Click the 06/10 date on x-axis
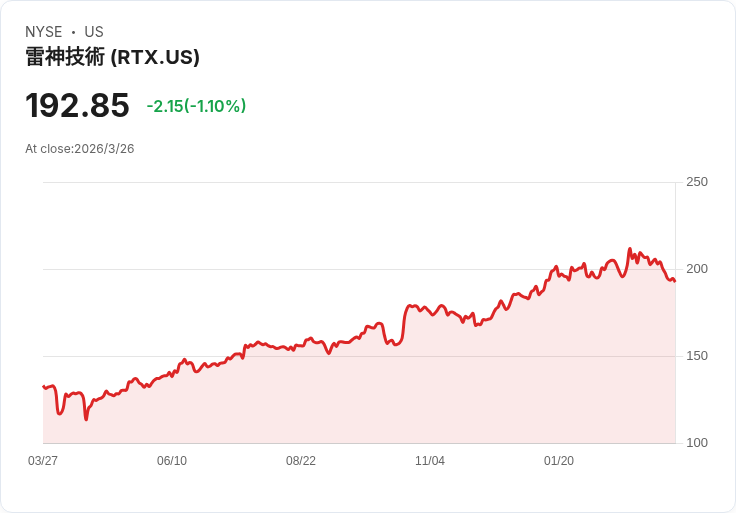 click(172, 461)
